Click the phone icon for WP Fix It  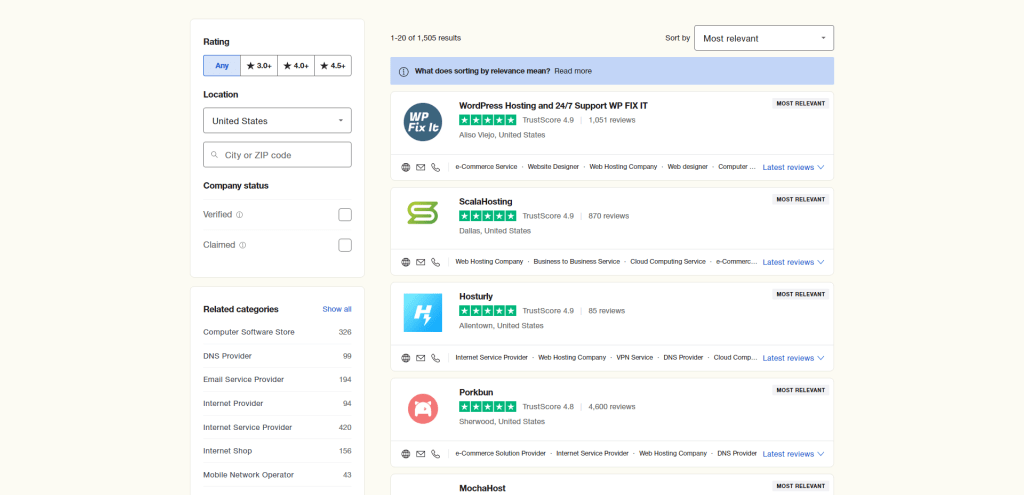(436, 167)
